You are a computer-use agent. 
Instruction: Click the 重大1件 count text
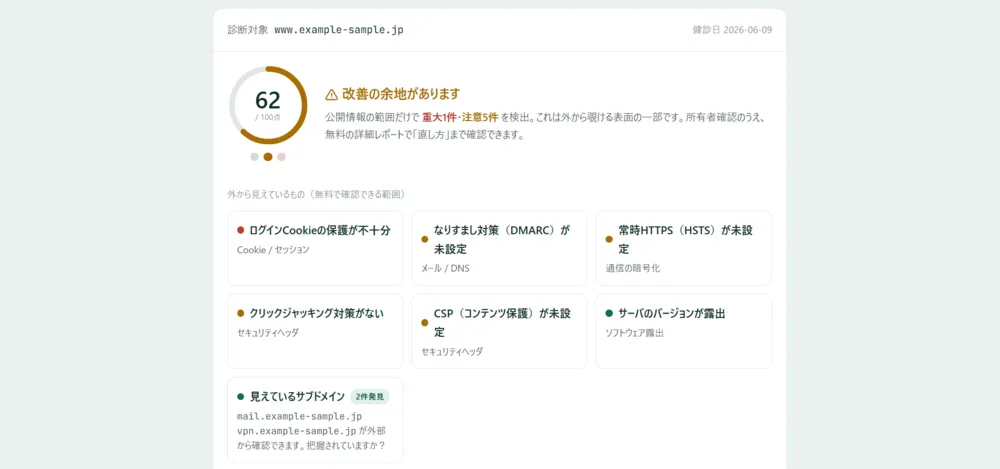click(441, 117)
